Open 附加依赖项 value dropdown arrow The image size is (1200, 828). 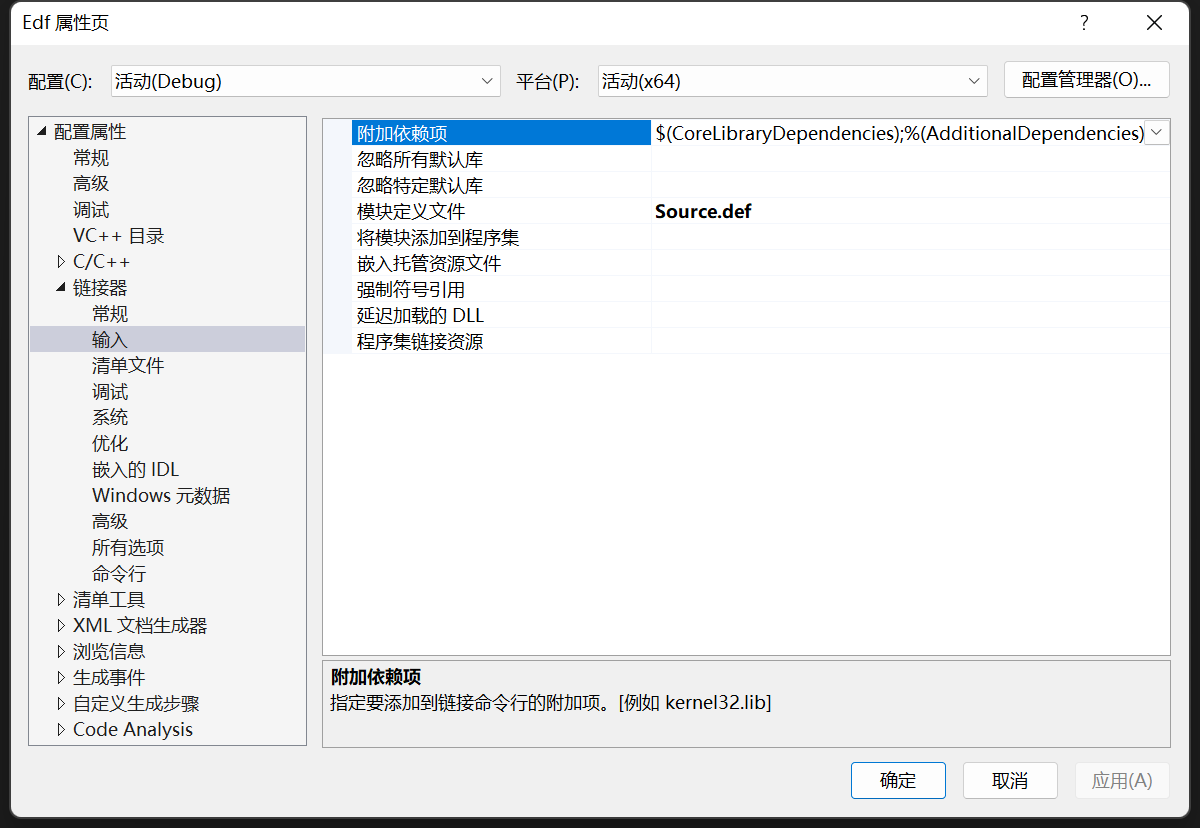point(1157,132)
